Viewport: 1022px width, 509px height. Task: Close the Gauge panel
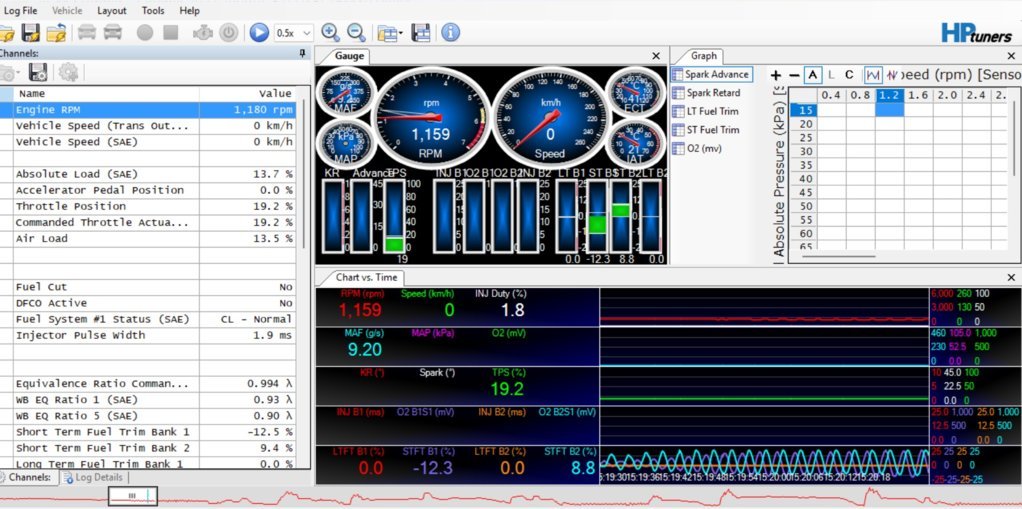coord(656,56)
